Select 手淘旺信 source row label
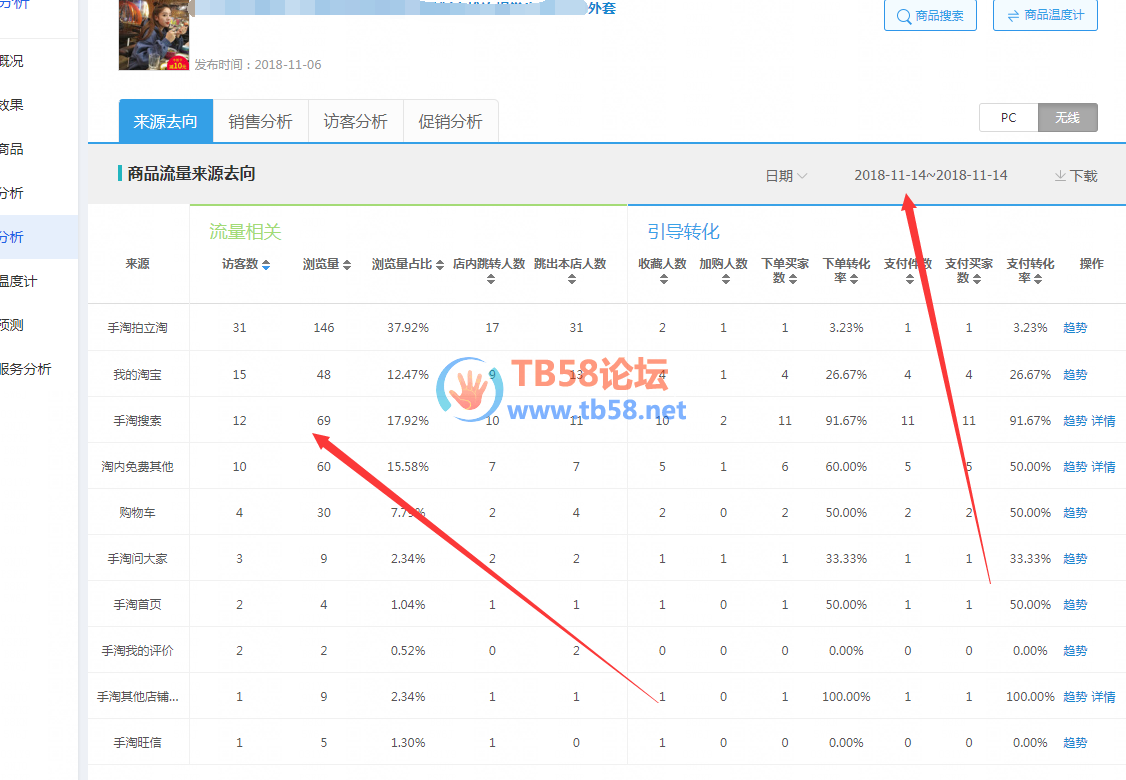Screen dimensions: 1126x780 [137, 743]
